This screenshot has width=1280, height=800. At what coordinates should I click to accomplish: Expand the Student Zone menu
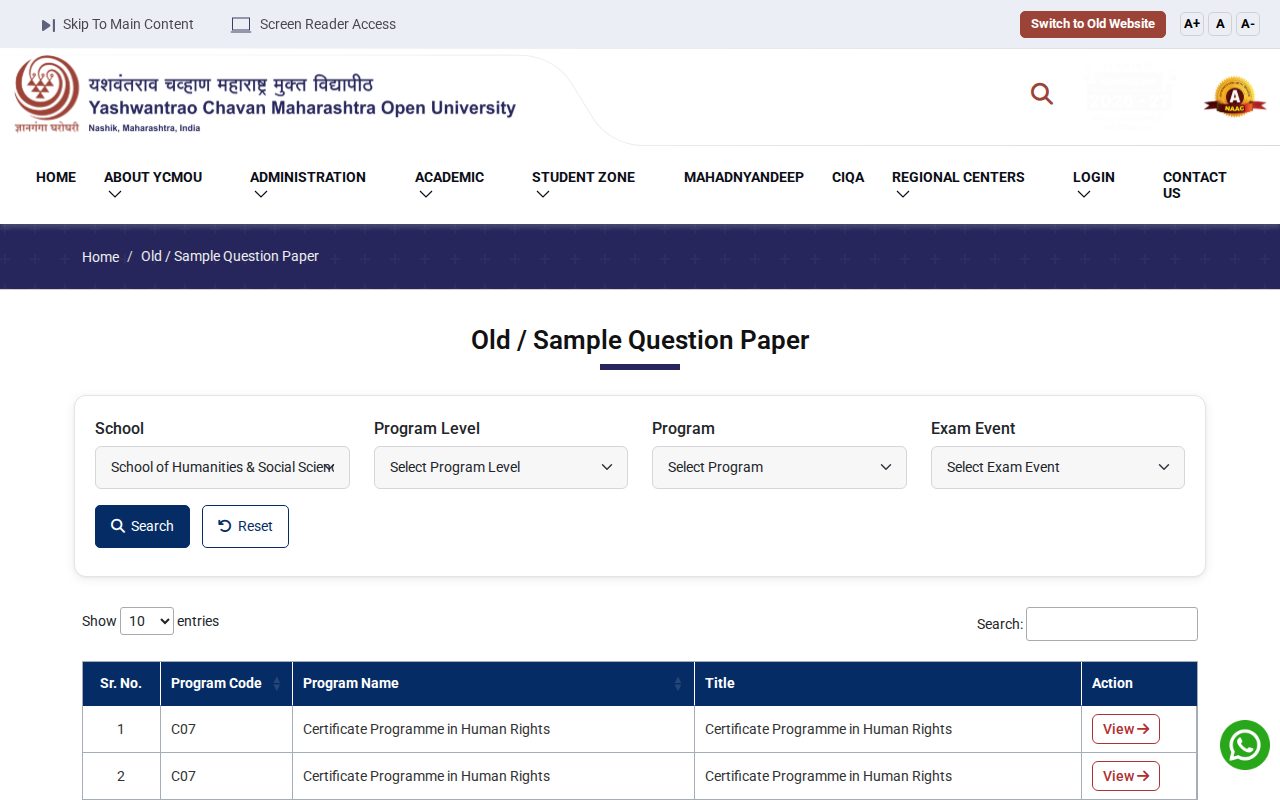(x=583, y=185)
